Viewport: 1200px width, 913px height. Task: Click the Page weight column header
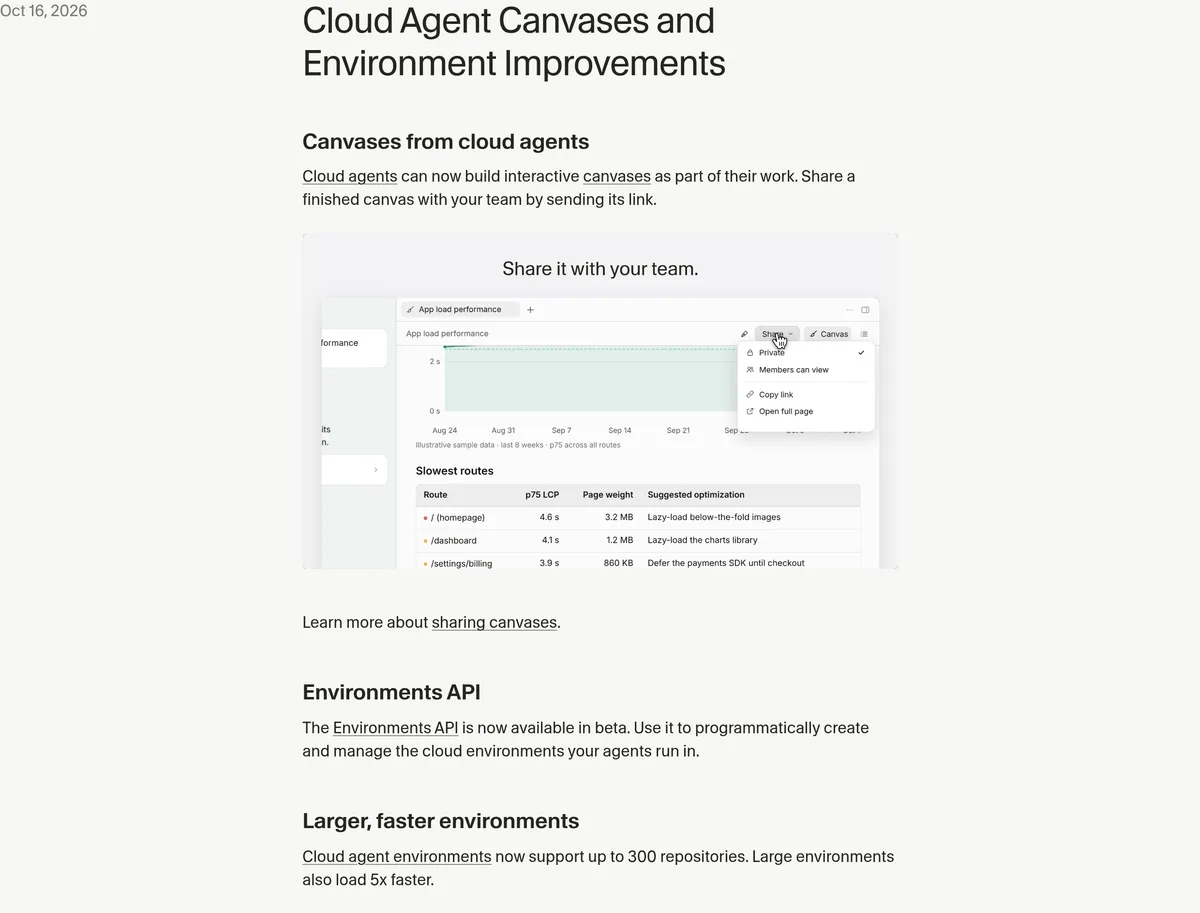(608, 495)
